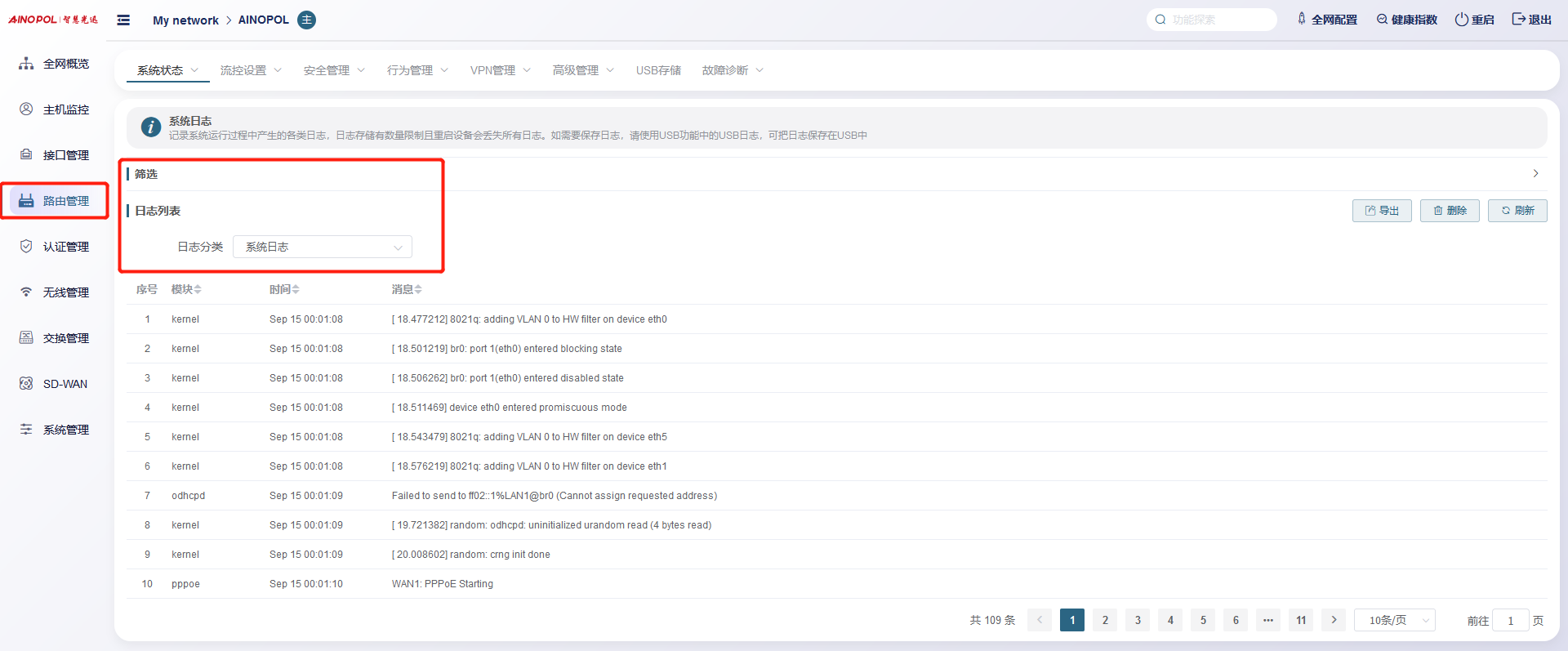The height and width of the screenshot is (651, 1568).
Task: Click the 重启 reboot power icon
Action: [x=1462, y=20]
